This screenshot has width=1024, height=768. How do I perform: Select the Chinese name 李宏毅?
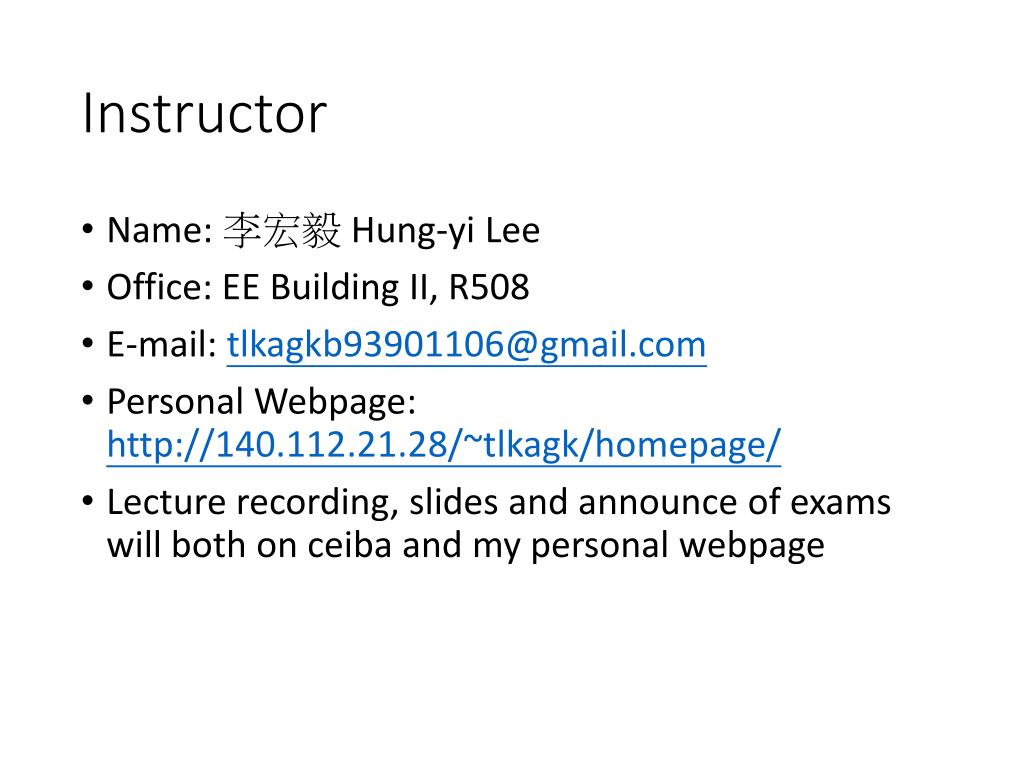point(281,231)
